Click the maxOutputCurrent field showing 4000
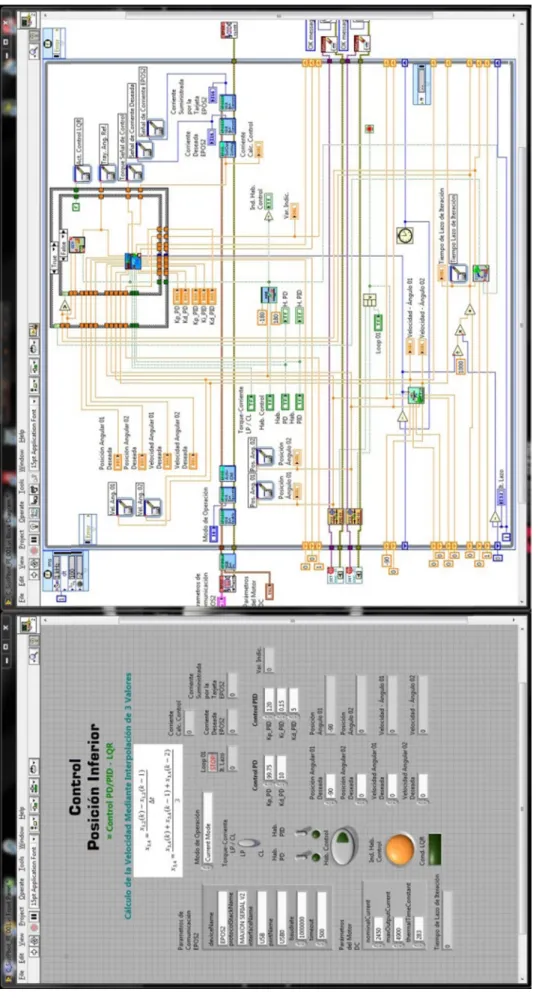545x1001 pixels. 399,929
